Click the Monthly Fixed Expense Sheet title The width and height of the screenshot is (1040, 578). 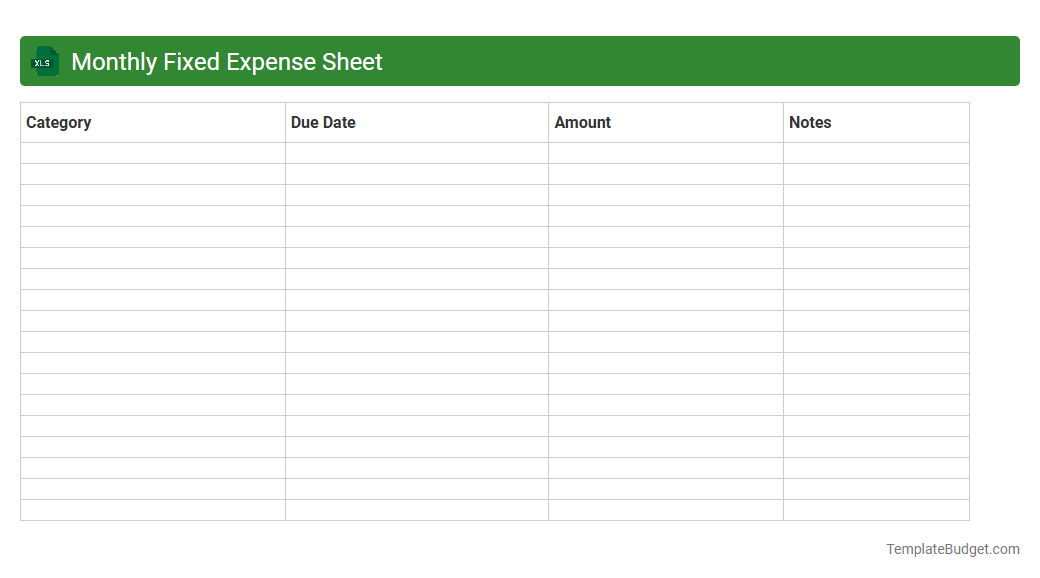225,61
